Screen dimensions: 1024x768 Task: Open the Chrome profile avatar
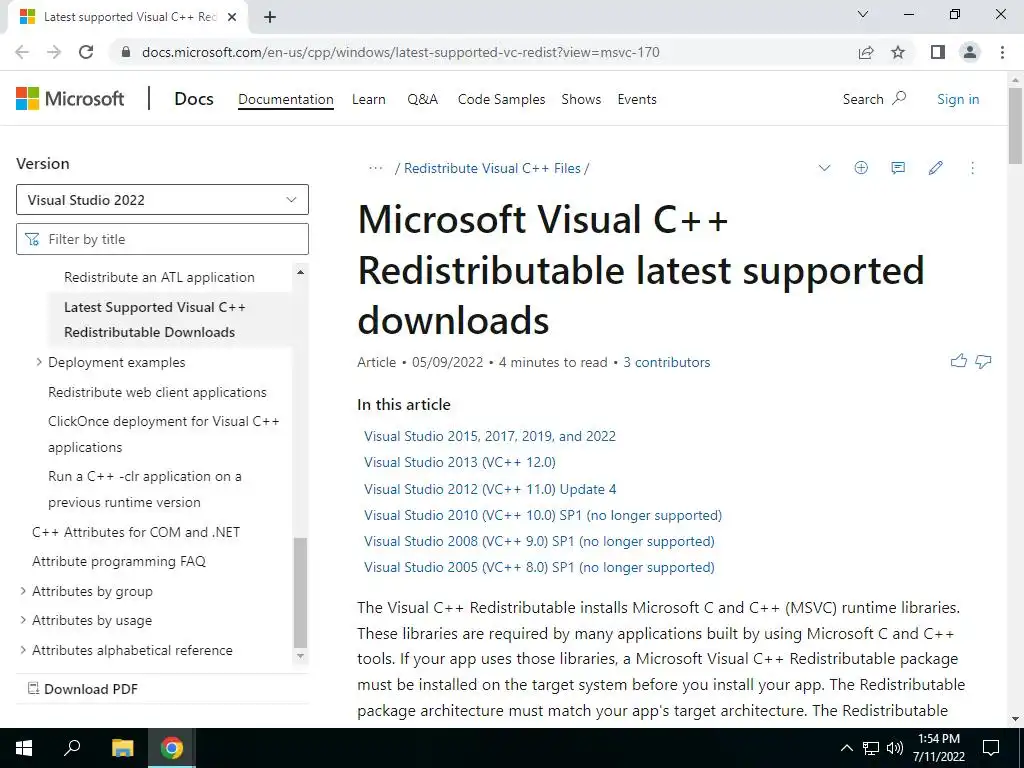(970, 52)
